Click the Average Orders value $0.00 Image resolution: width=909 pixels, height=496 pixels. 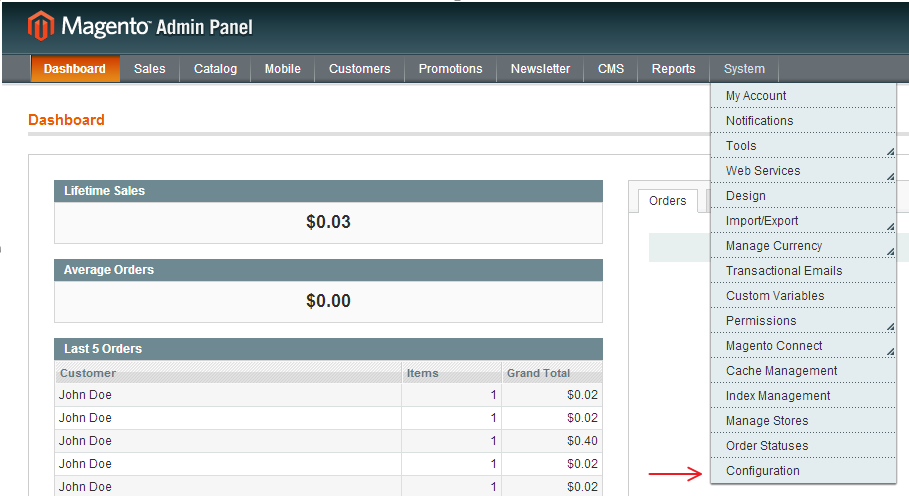pyautogui.click(x=328, y=301)
